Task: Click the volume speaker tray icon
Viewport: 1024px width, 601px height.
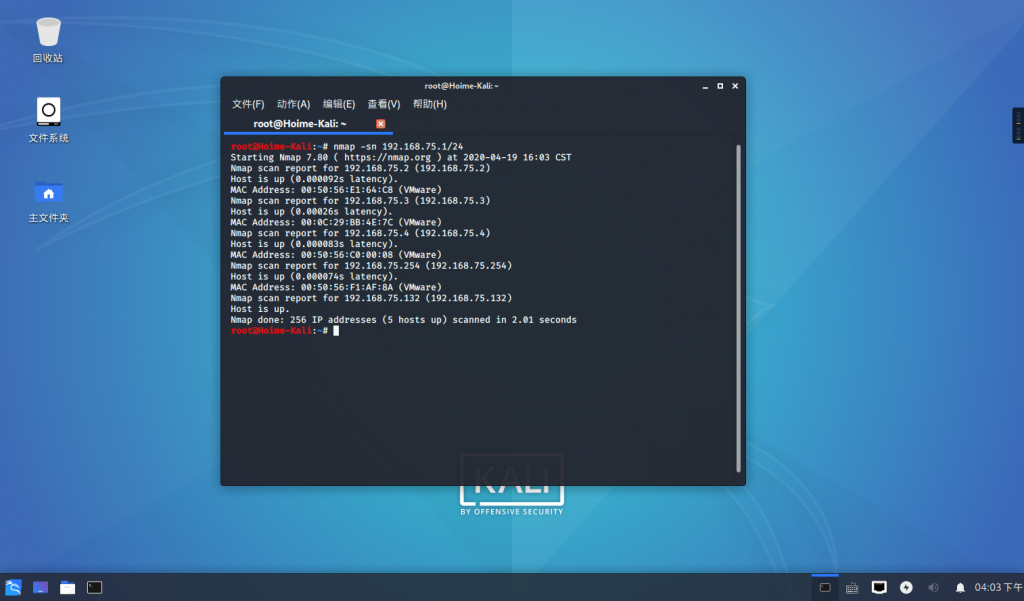Action: pos(933,587)
